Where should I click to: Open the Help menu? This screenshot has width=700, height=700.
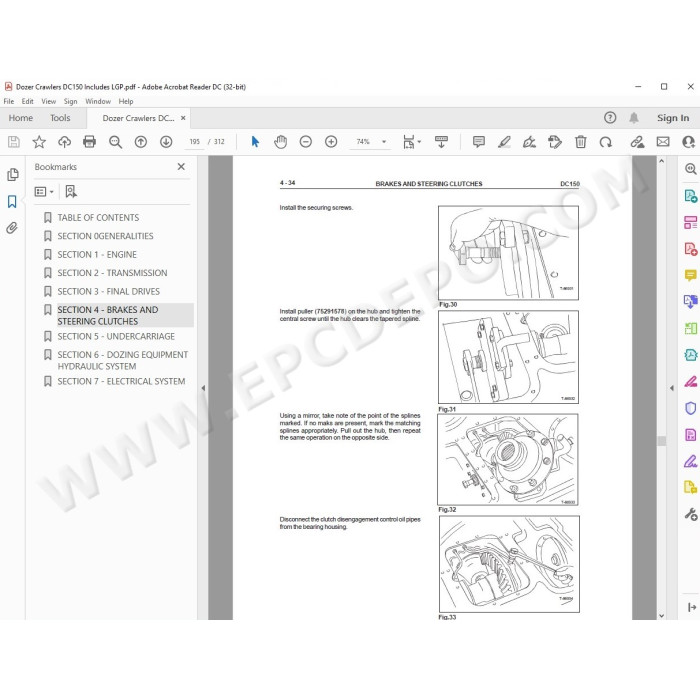click(126, 101)
